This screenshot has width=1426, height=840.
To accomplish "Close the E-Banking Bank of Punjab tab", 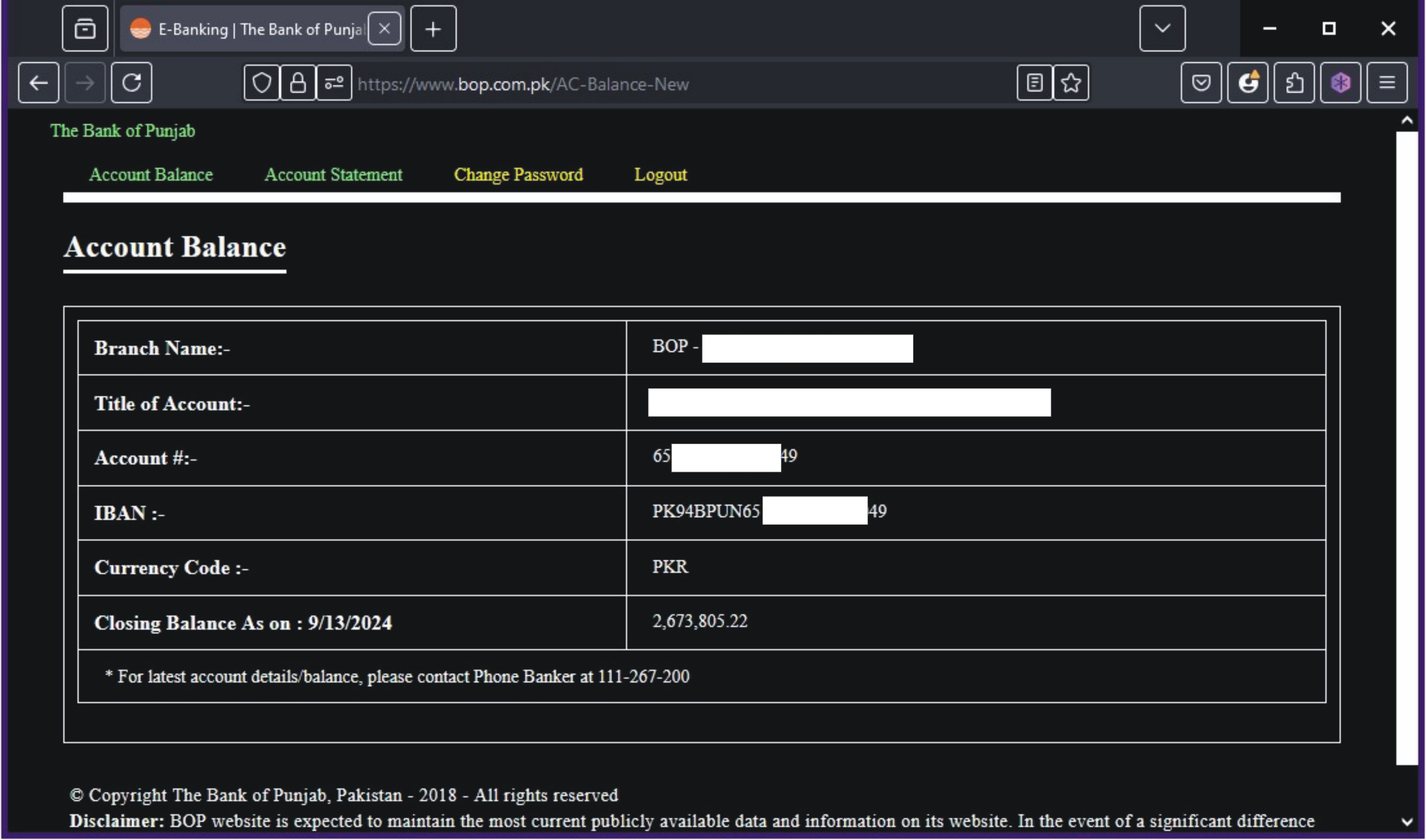I will click(x=384, y=28).
